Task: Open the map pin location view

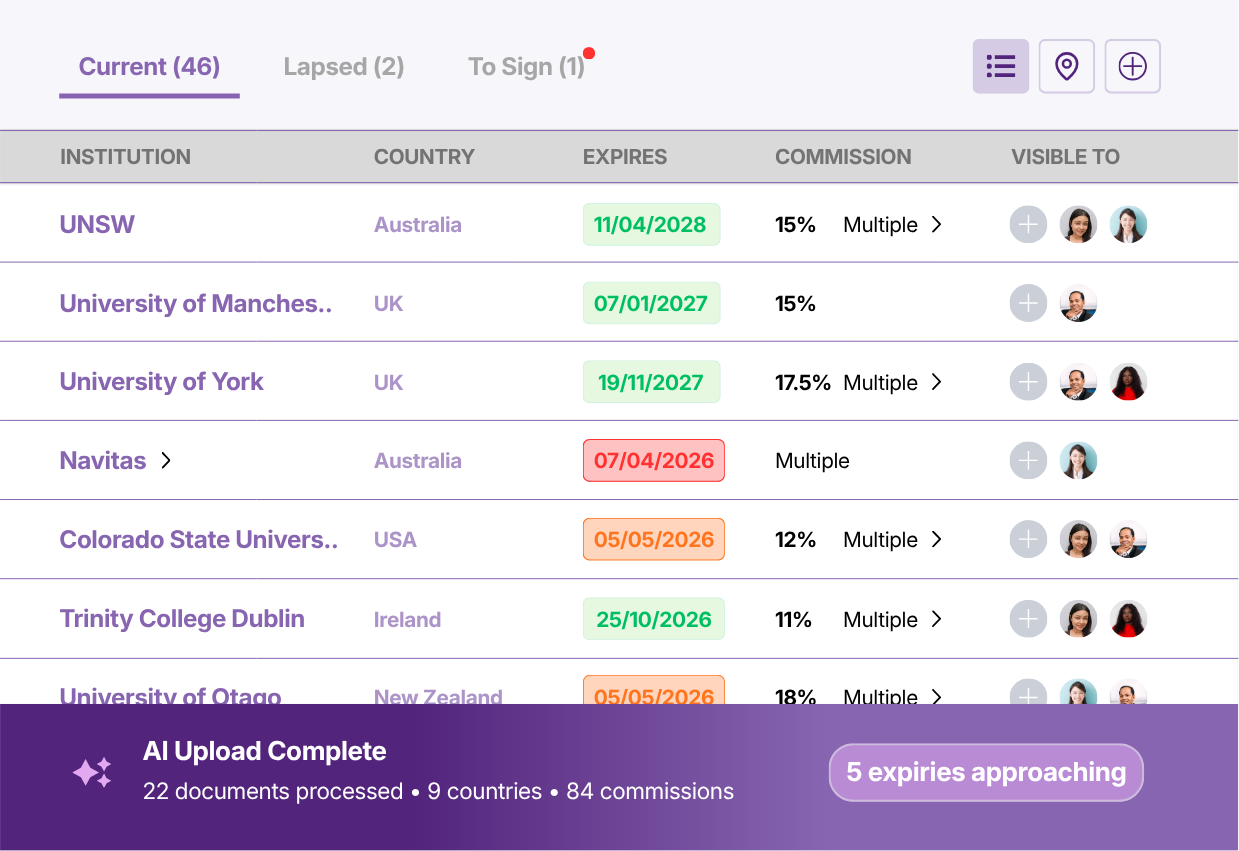Action: click(x=1066, y=66)
